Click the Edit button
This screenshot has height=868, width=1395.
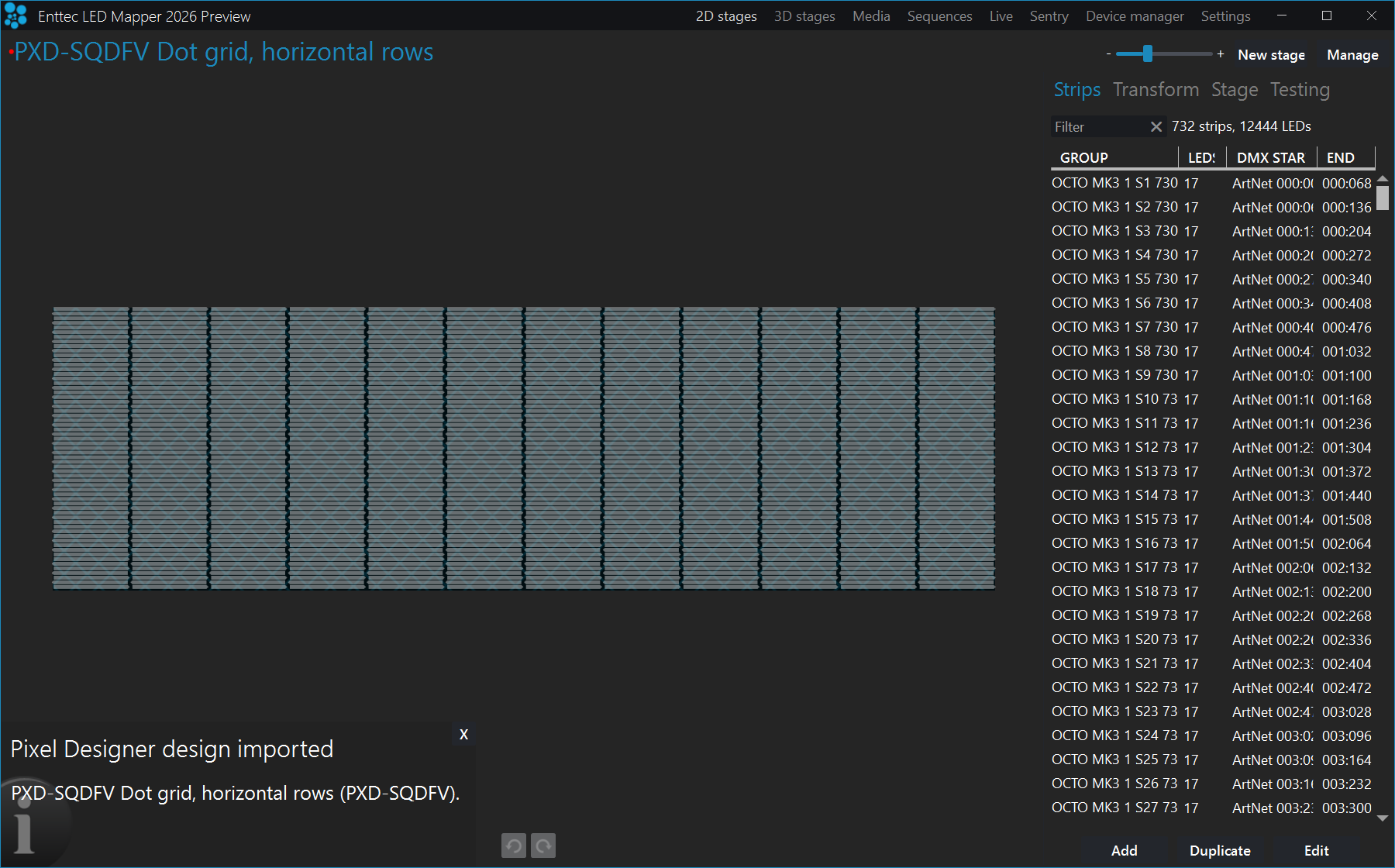pos(1316,850)
